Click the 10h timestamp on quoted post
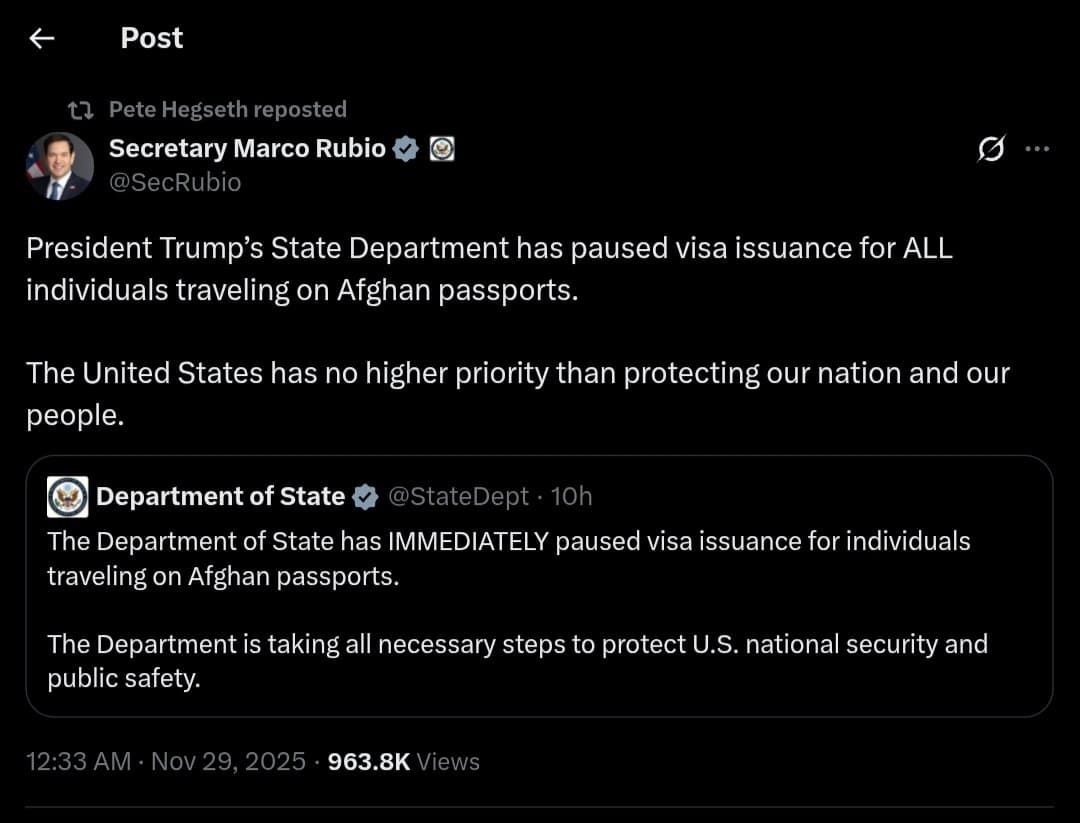 click(x=573, y=495)
